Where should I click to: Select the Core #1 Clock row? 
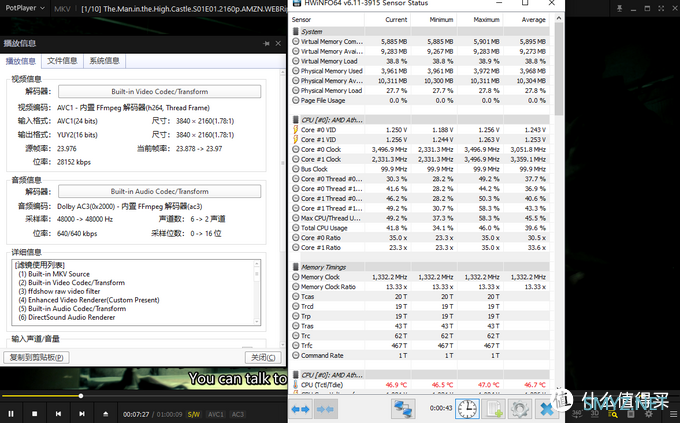click(x=420, y=159)
